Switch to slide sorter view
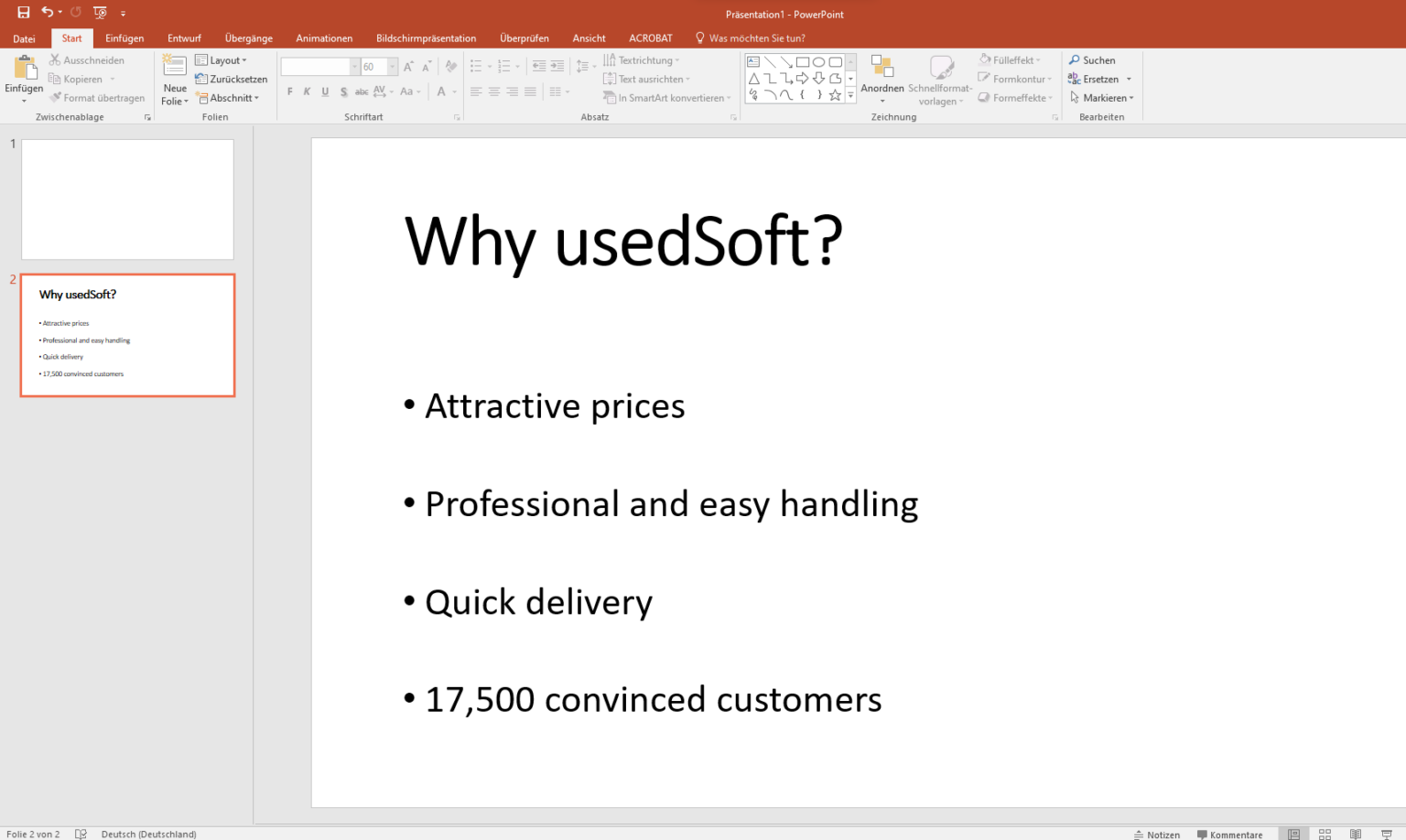This screenshot has width=1406, height=840. [1325, 834]
